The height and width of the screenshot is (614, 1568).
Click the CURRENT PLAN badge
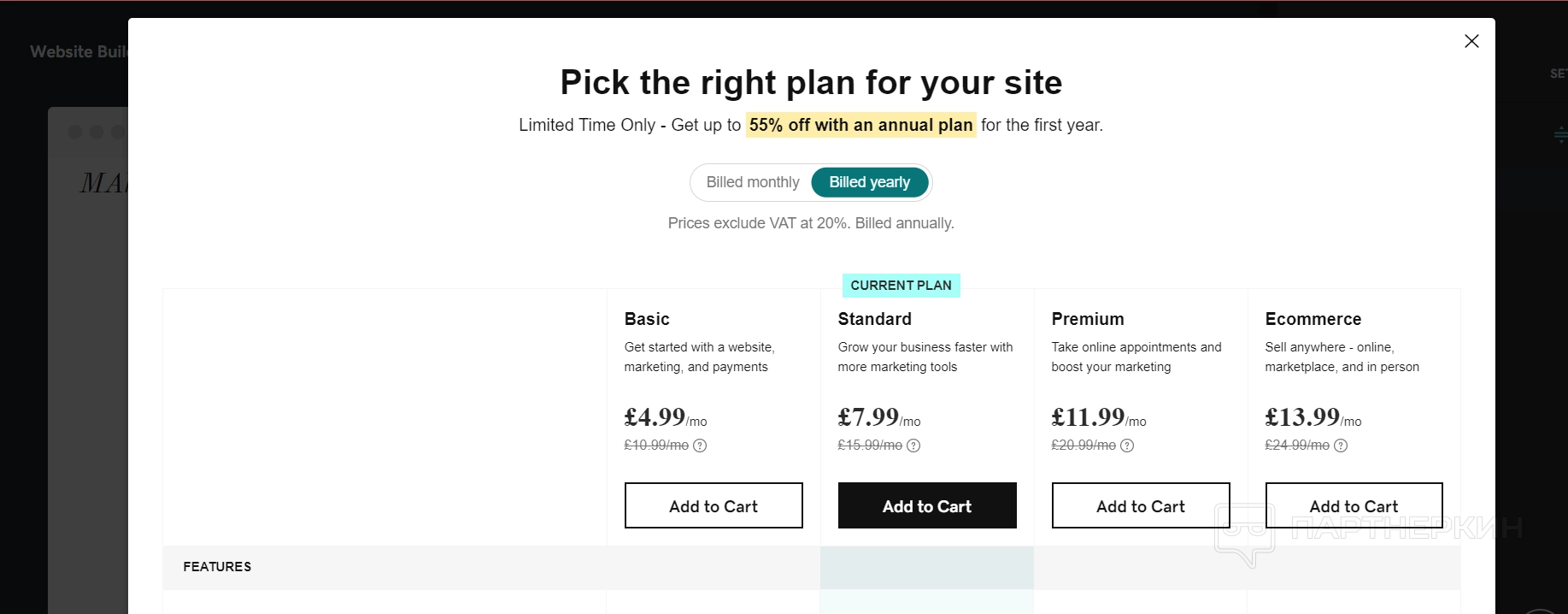pos(901,286)
